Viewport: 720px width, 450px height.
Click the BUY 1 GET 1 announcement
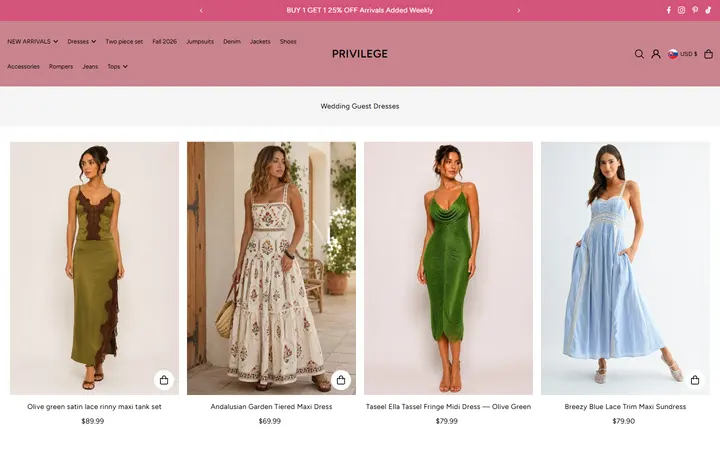(x=360, y=10)
